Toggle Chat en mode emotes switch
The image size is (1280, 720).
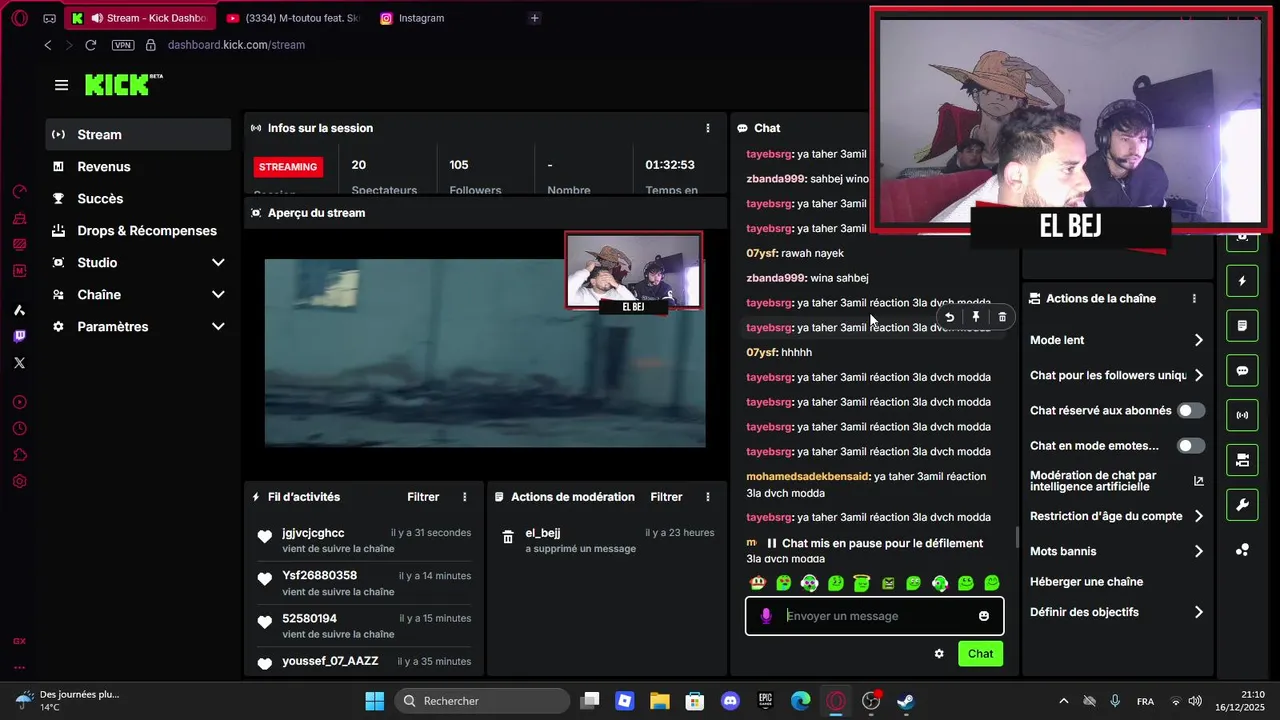pos(1191,446)
